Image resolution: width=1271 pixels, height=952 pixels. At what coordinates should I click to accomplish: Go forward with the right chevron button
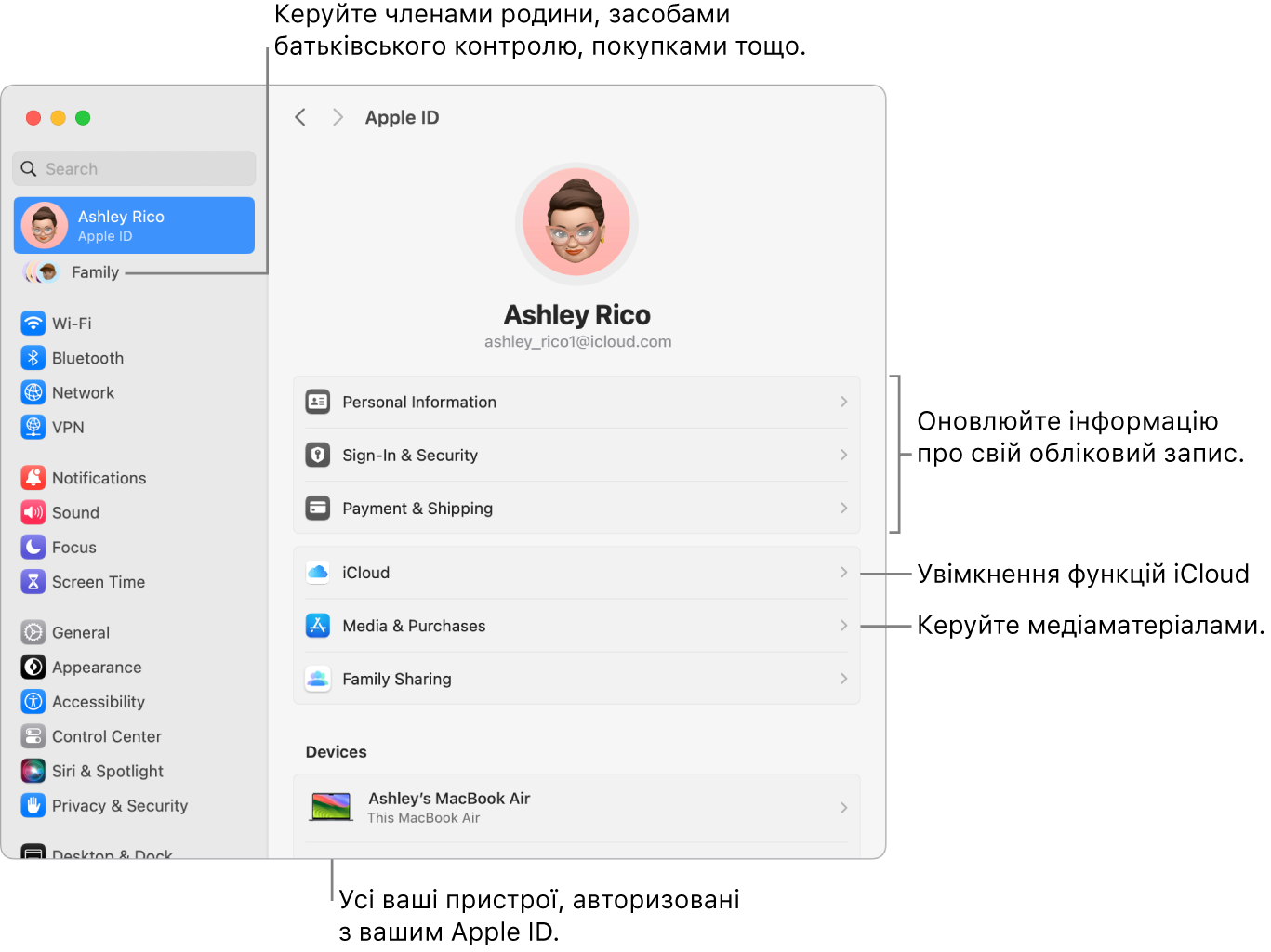[x=338, y=117]
